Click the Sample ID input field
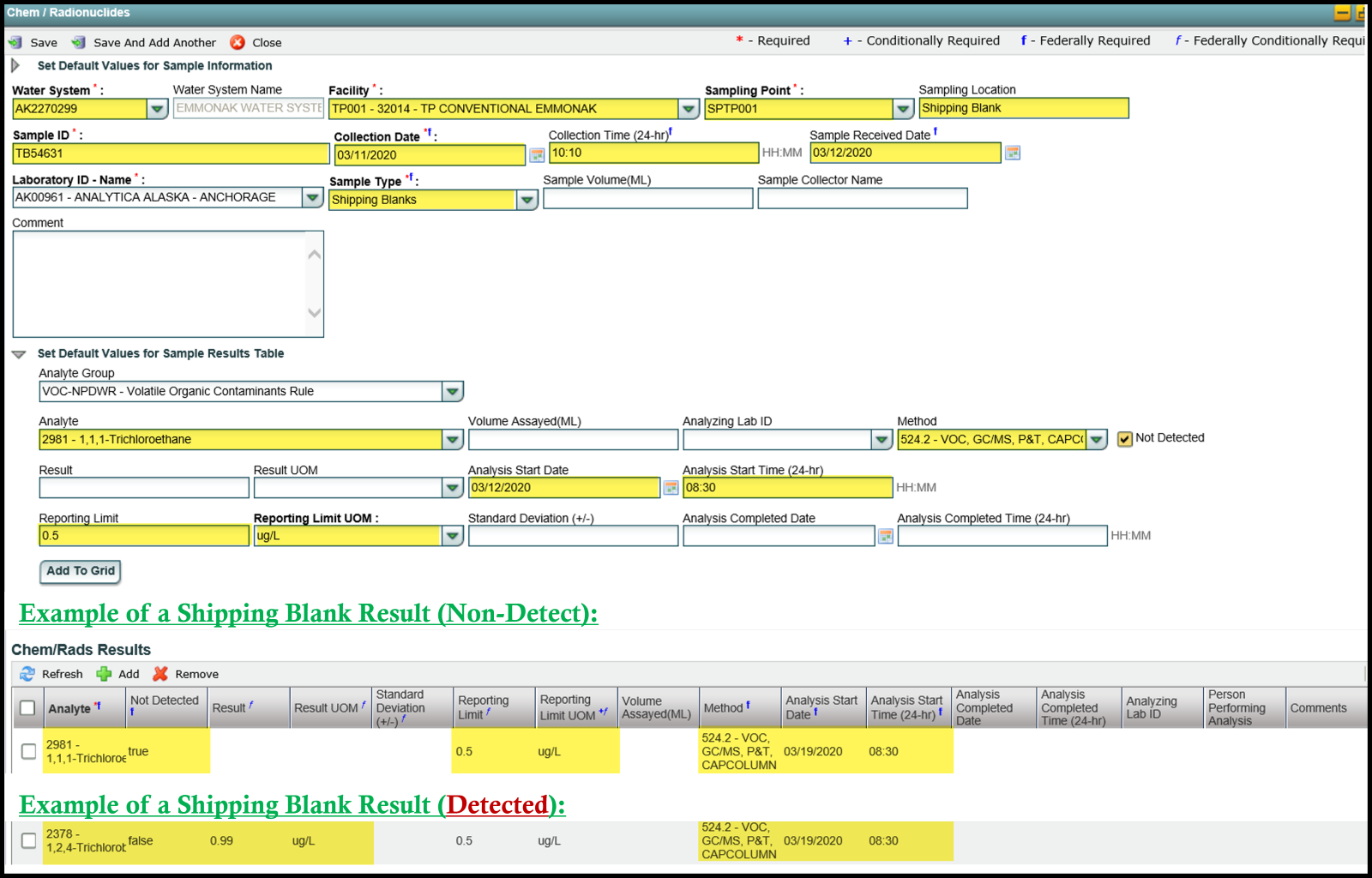Image resolution: width=1372 pixels, height=878 pixels. point(171,153)
